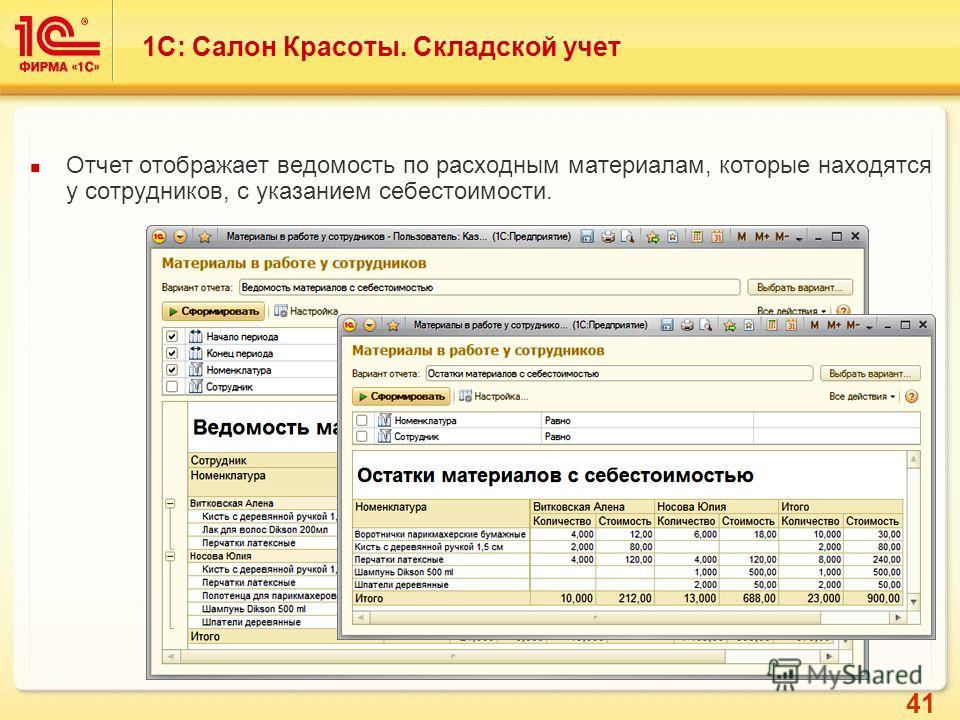Click the Вариант отчета field with Остатки материалов
This screenshot has height=720, width=960.
[619, 373]
